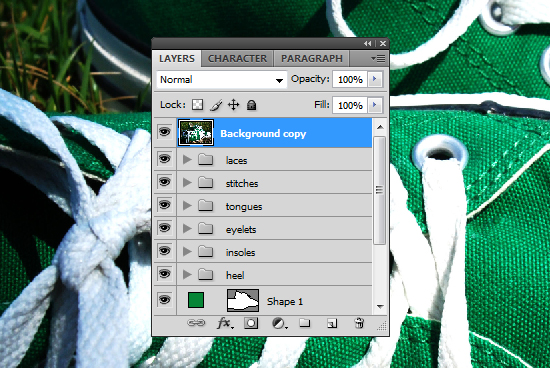Hide the stitches group
Screen dimensions: 550x368
(x=165, y=182)
